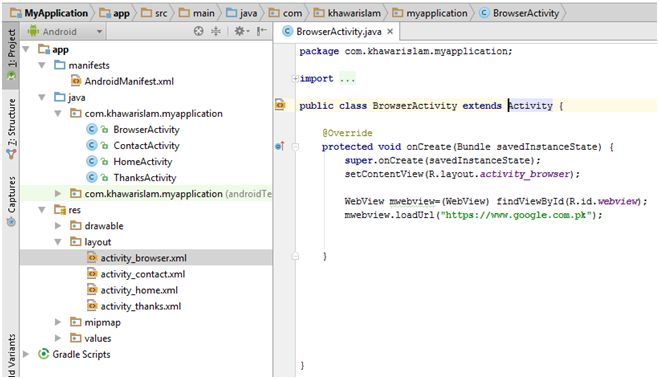This screenshot has height=379, width=659.
Task: Expand the Gradle Scripts node
Action: tap(26, 354)
